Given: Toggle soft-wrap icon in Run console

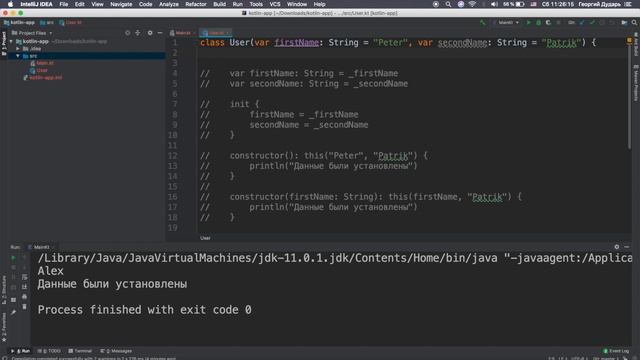Looking at the screenshot, I should point(24,277).
